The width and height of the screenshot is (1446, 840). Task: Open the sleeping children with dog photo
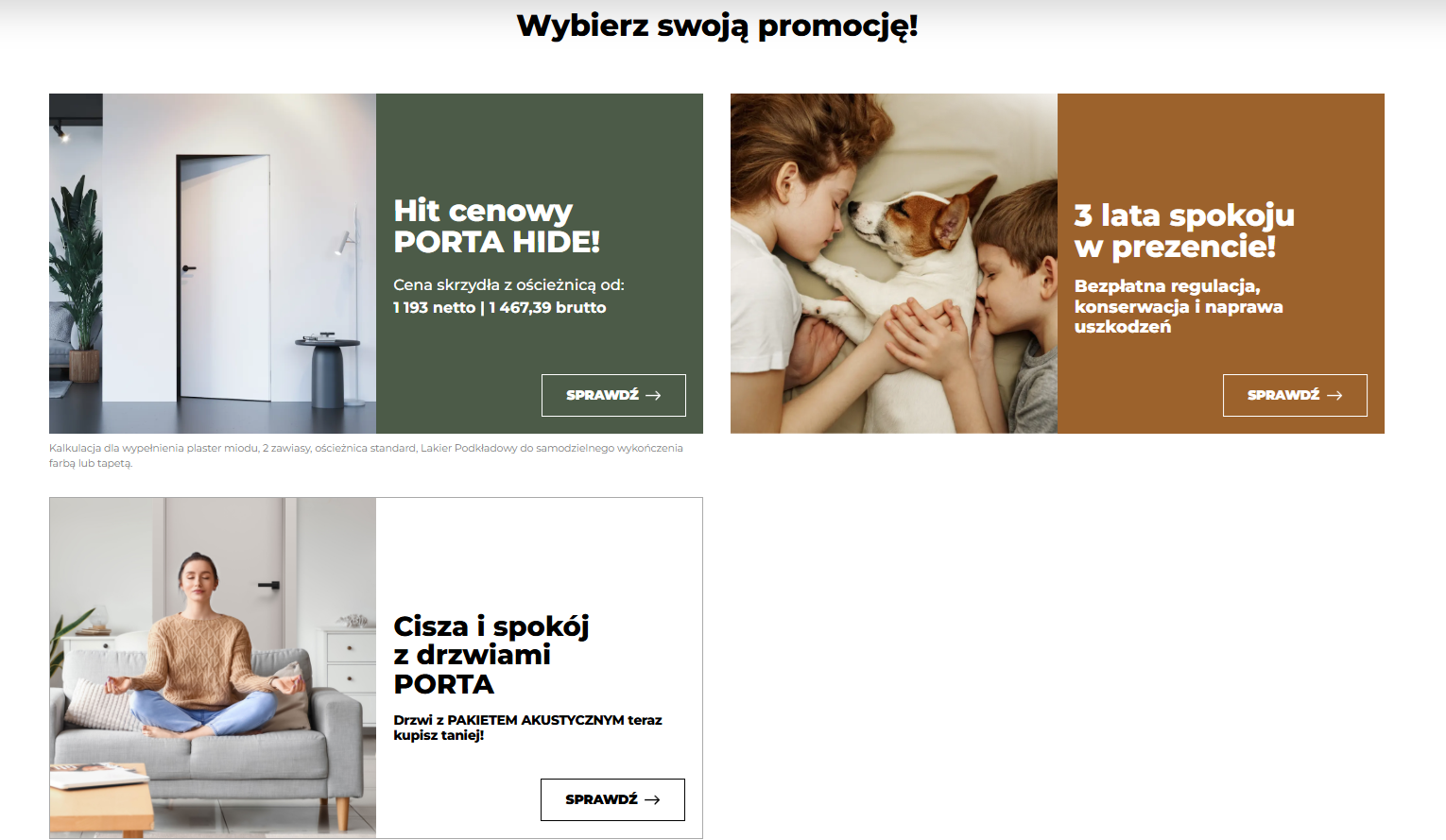tap(894, 264)
